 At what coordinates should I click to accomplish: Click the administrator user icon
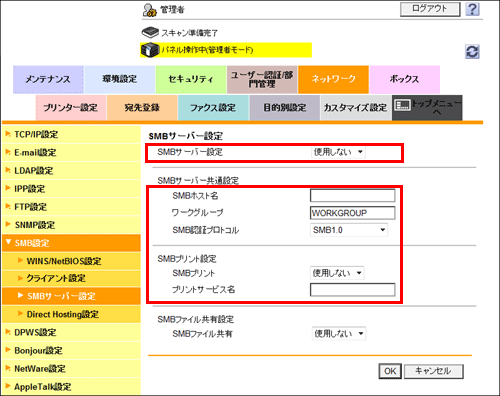coord(149,10)
